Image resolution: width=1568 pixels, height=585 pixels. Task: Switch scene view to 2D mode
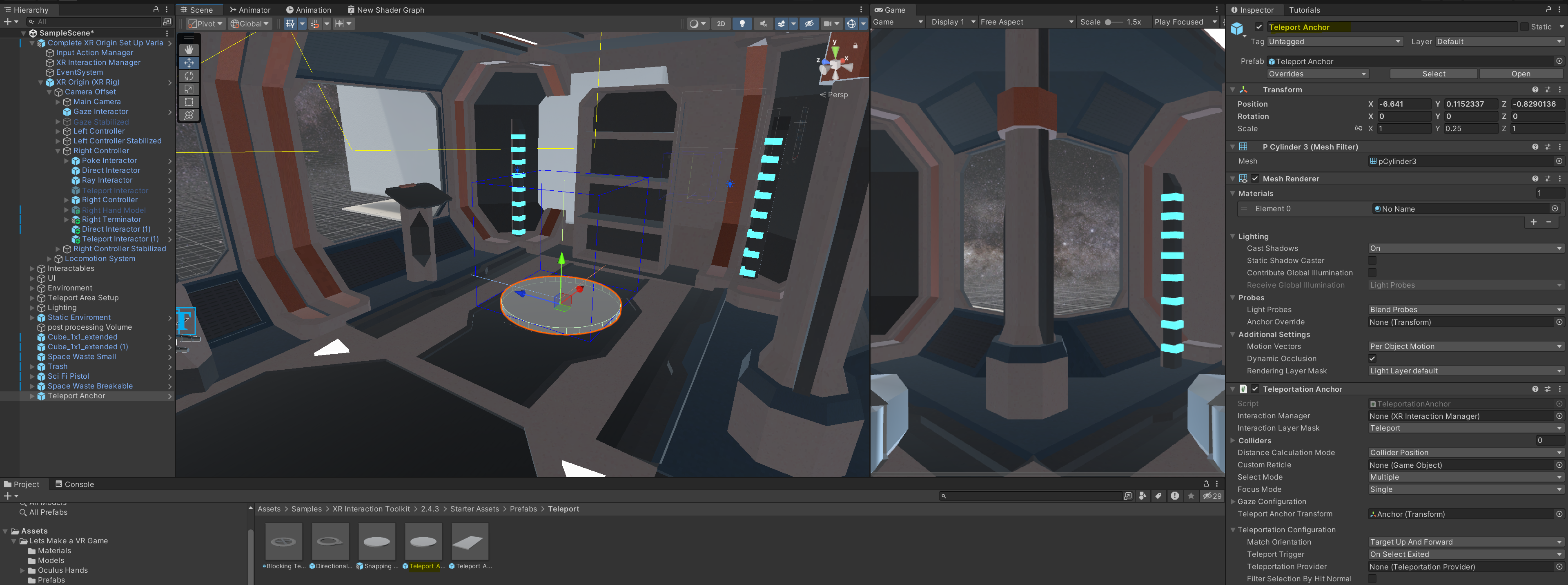(721, 24)
